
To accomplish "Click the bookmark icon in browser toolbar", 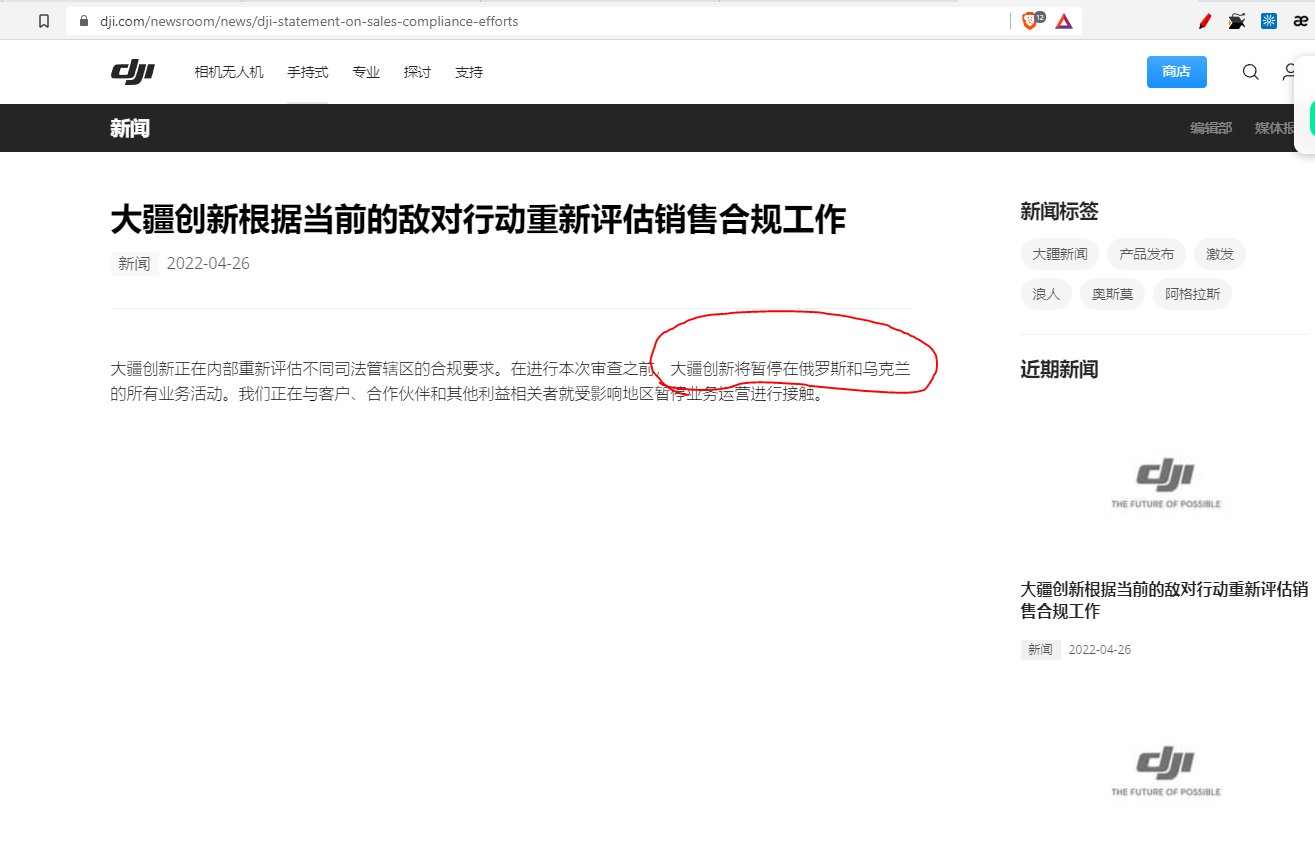I will [43, 21].
